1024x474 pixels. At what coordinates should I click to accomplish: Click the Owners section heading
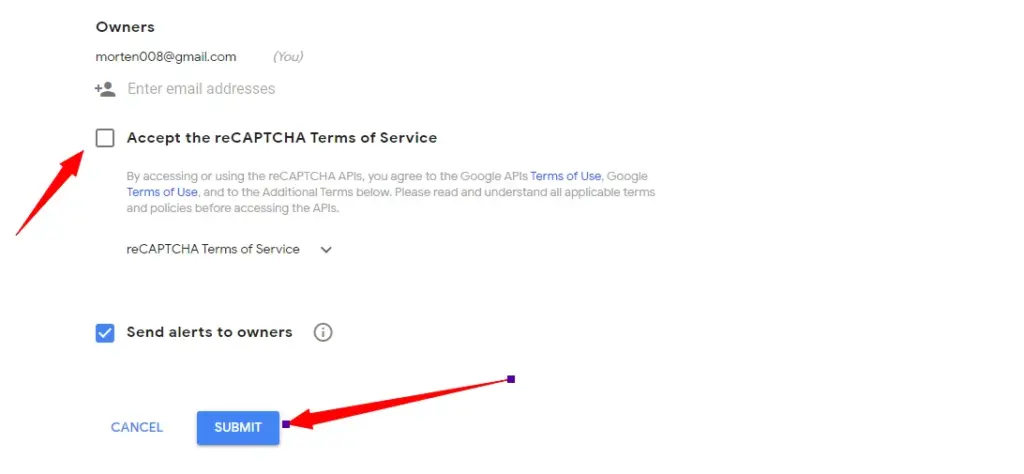[x=125, y=27]
